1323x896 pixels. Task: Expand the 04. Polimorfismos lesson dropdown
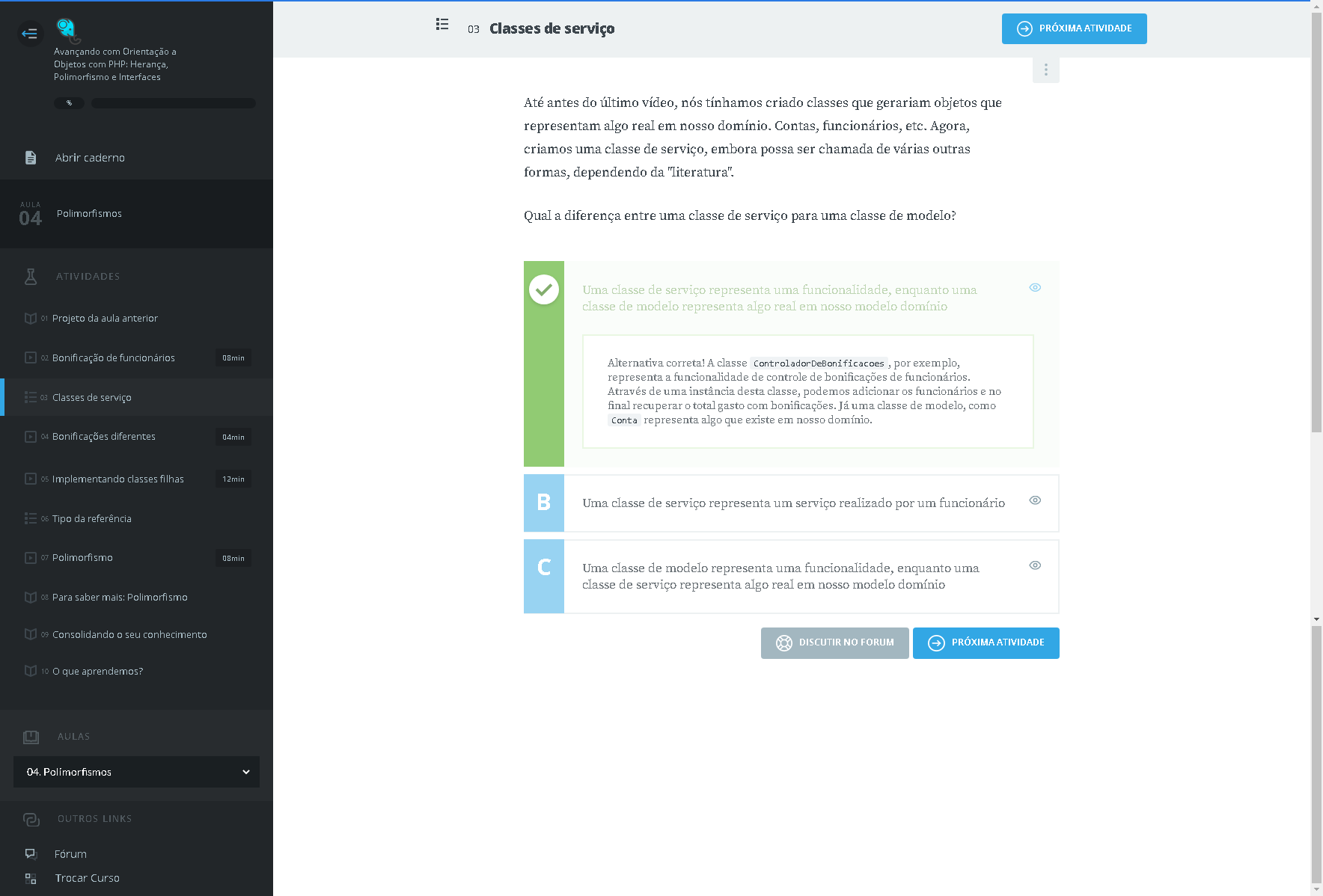click(x=136, y=772)
